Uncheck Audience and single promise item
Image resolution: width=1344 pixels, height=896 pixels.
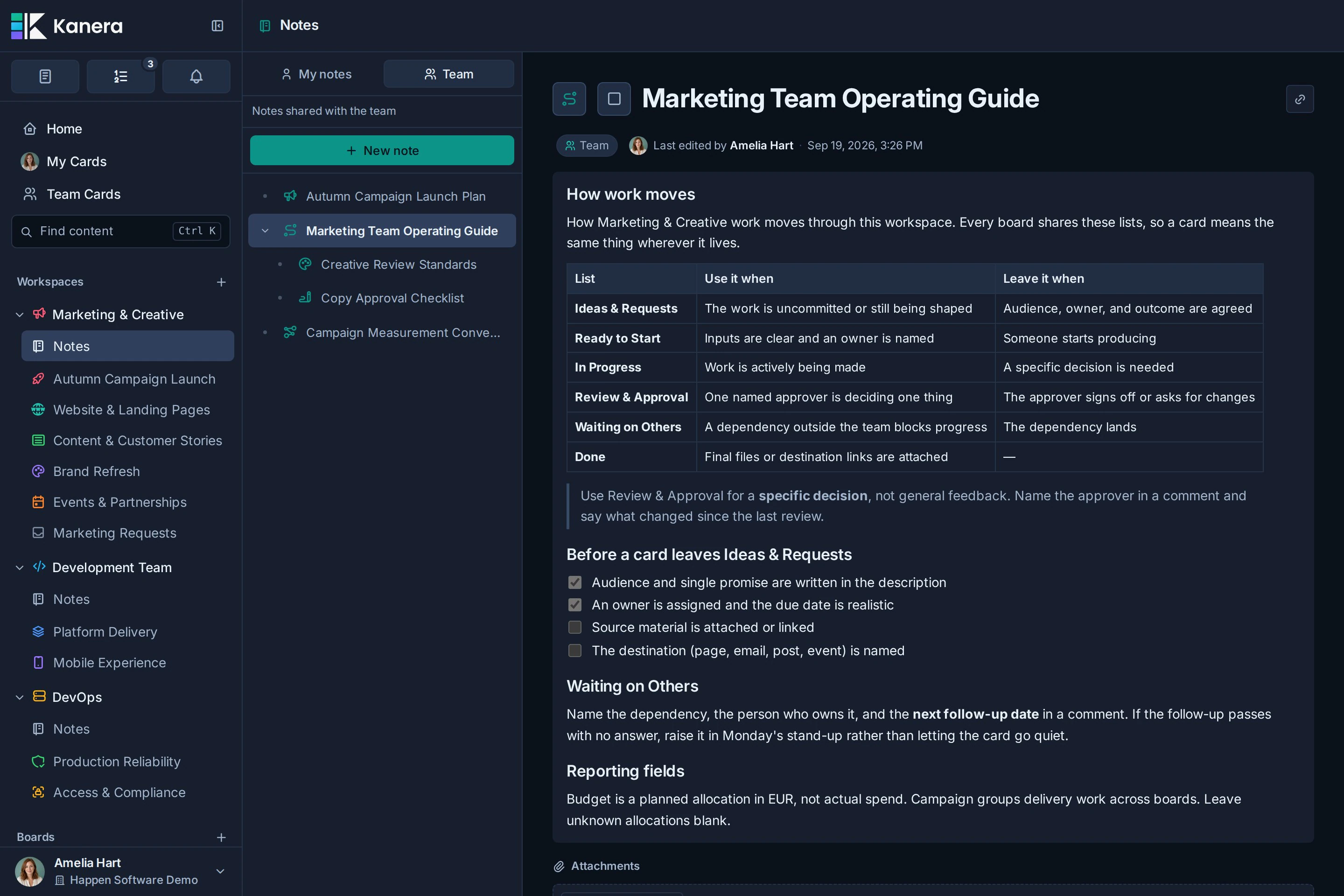click(x=575, y=582)
